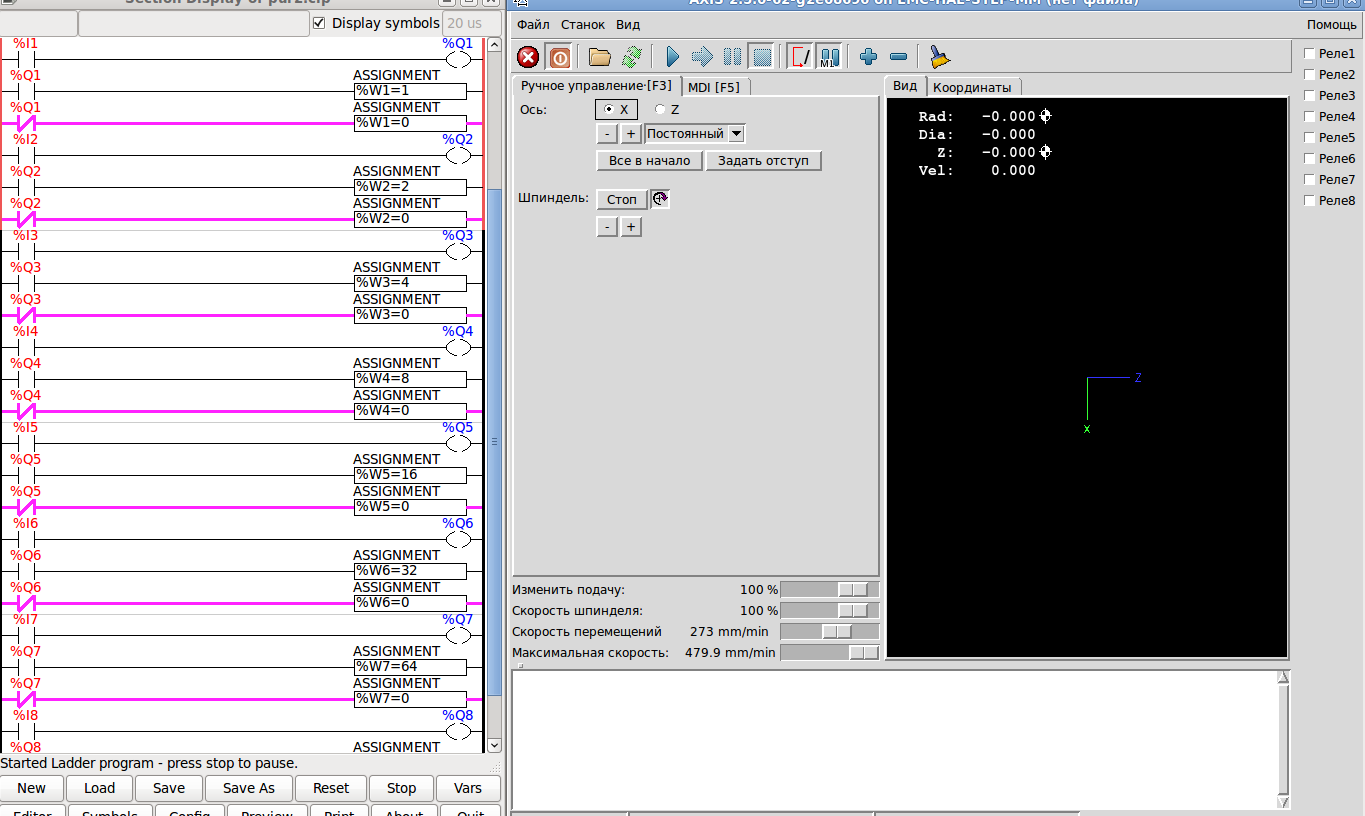This screenshot has width=1365, height=816.
Task: Clear live plot with the broom icon
Action: point(939,57)
